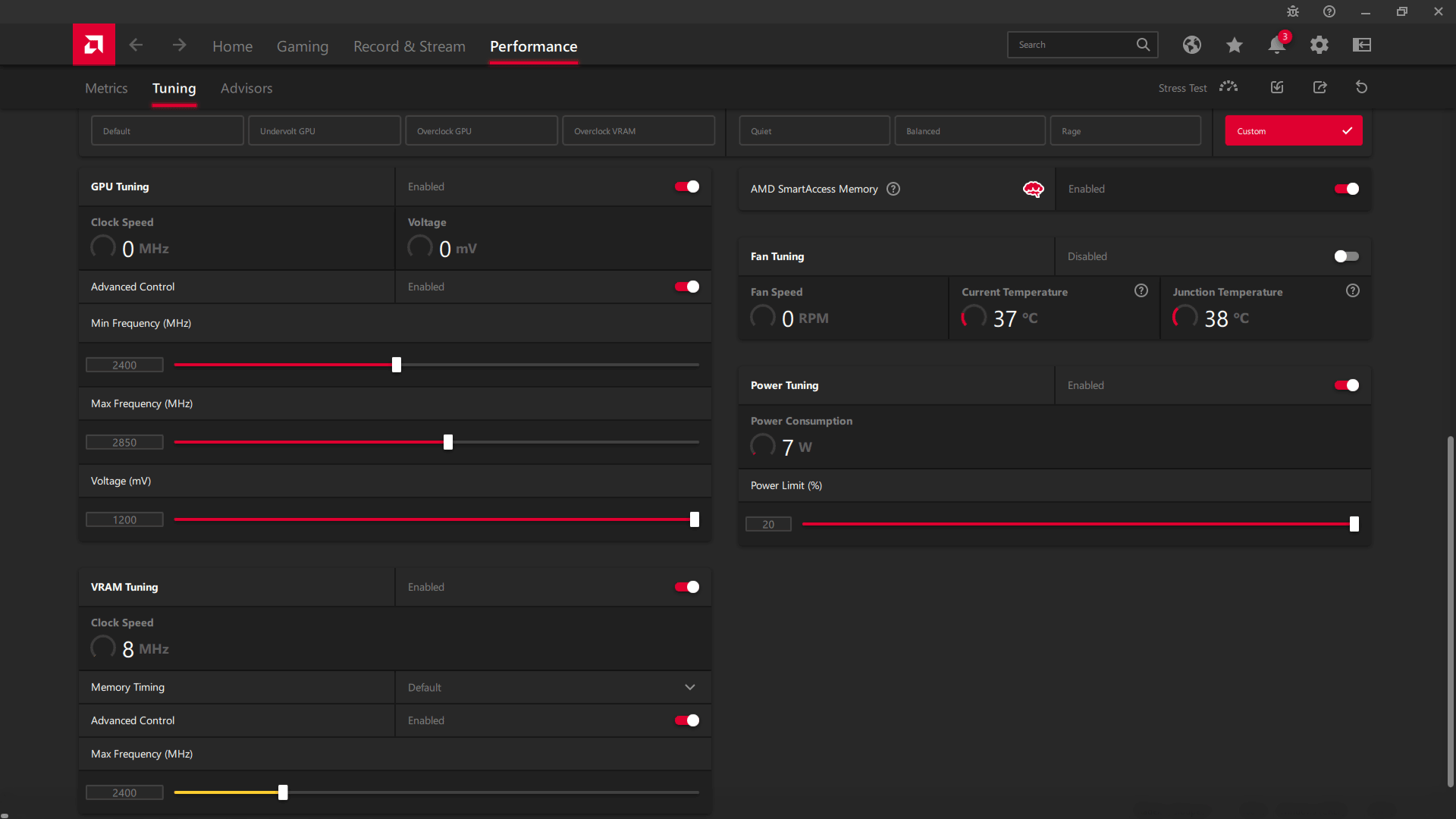Switch to the Metrics tab
The width and height of the screenshot is (1456, 819).
[106, 88]
